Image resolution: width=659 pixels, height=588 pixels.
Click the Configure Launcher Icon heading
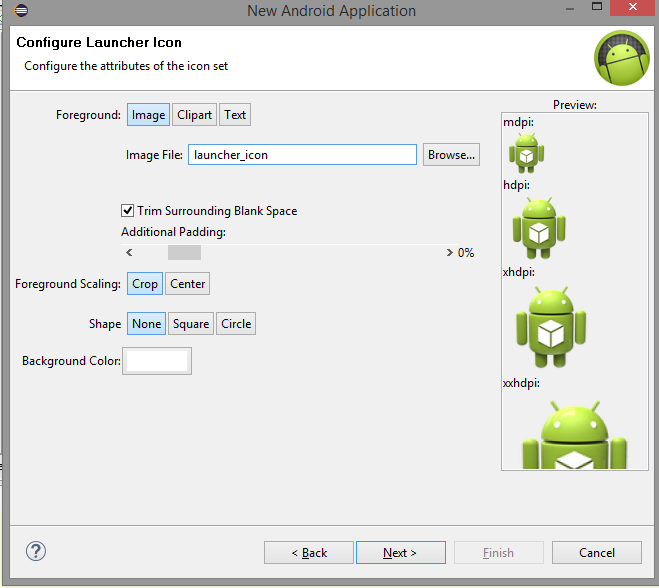pos(99,42)
